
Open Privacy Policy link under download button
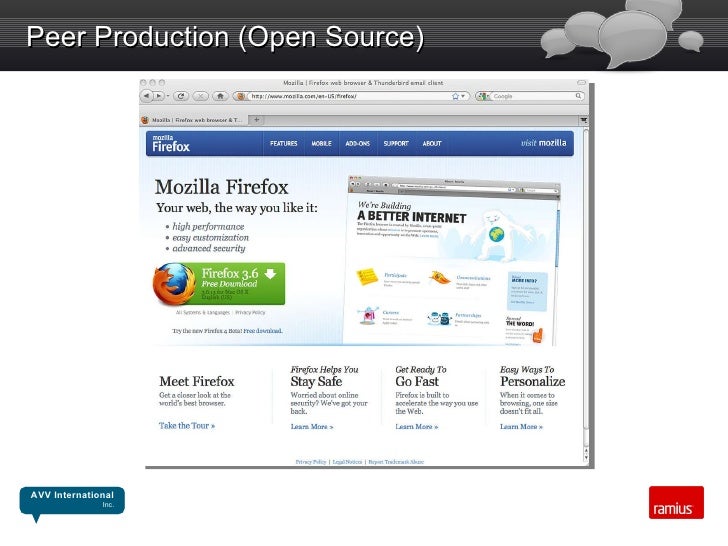point(250,312)
